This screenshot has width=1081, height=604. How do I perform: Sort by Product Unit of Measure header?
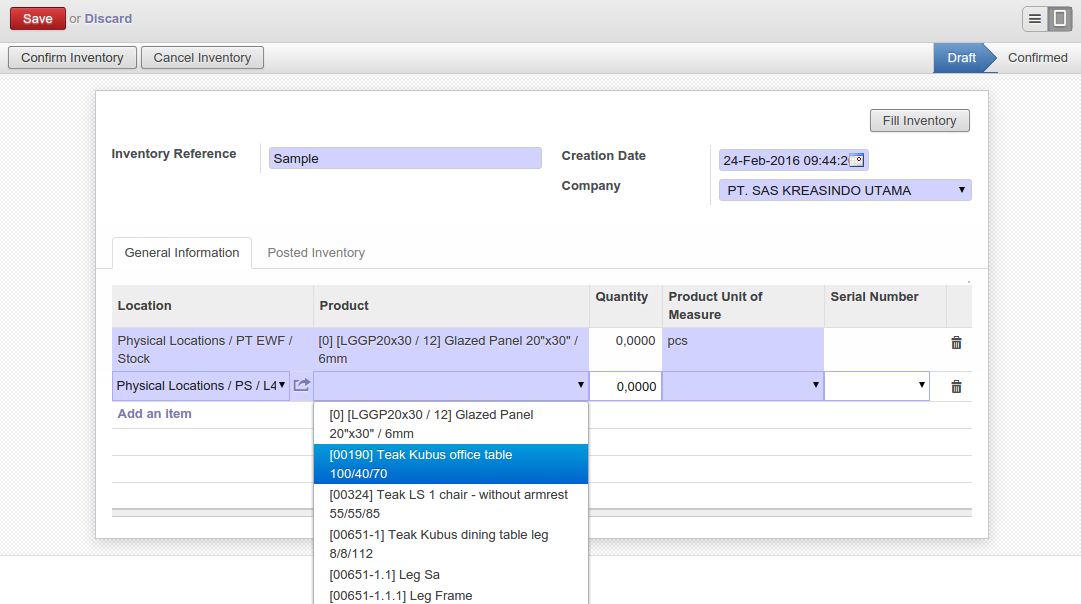pos(742,305)
